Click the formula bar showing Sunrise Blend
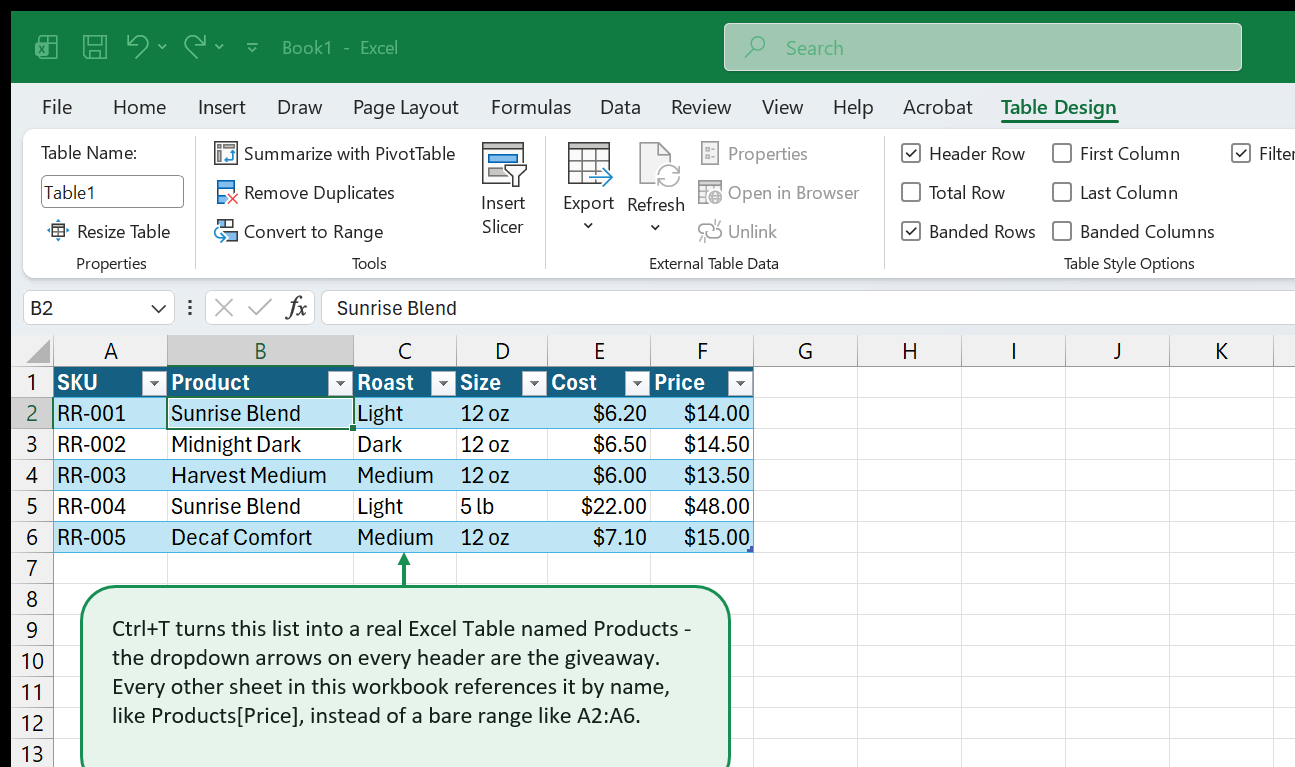 (808, 308)
